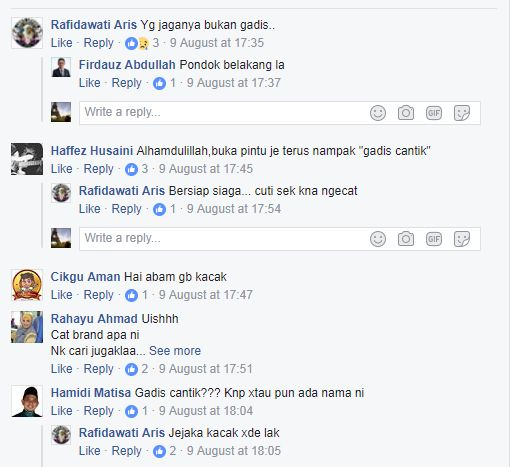Open emoji picker in first reply box
The width and height of the screenshot is (510, 467).
378,113
